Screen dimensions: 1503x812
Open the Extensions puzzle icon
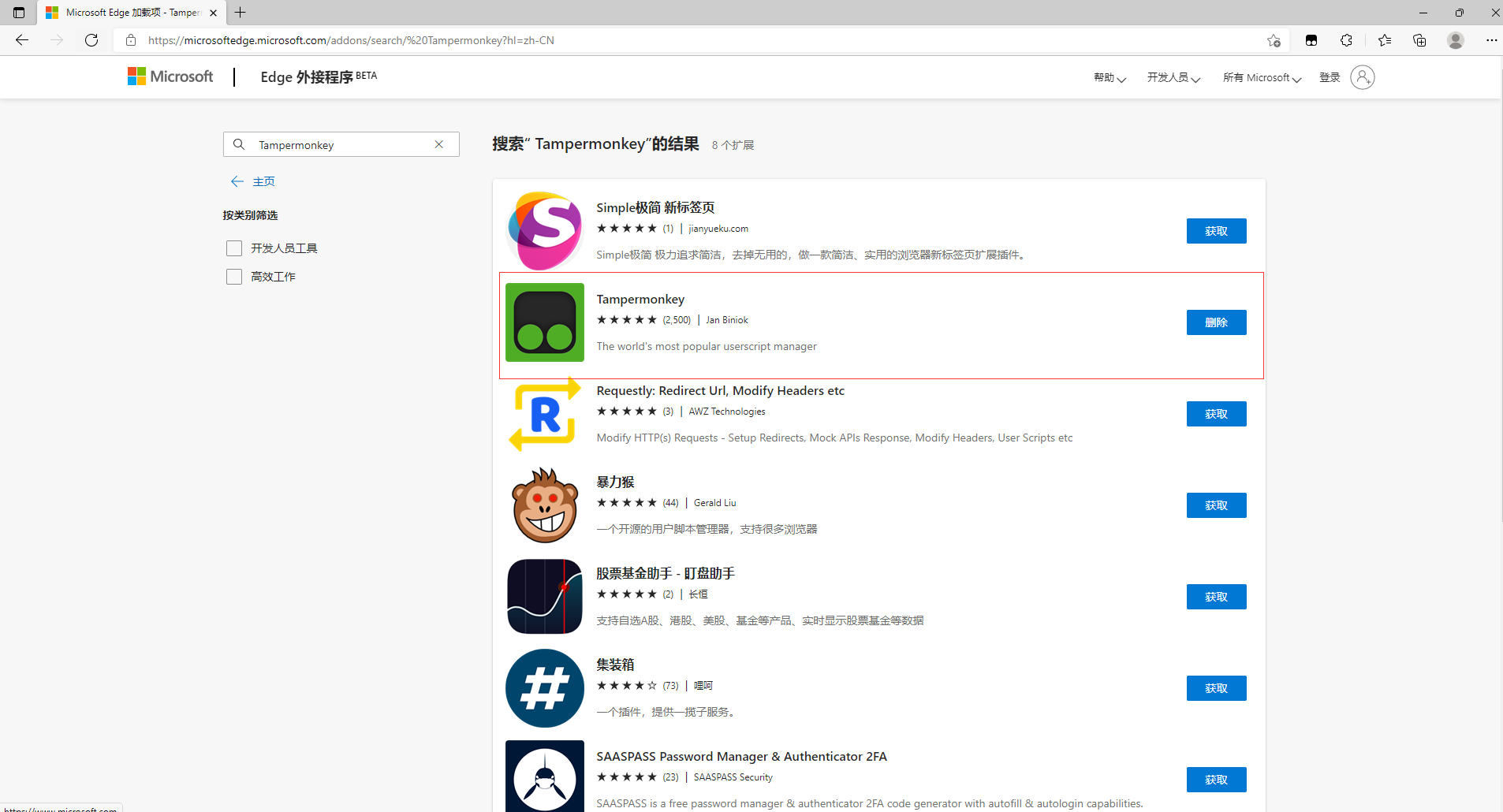point(1346,40)
